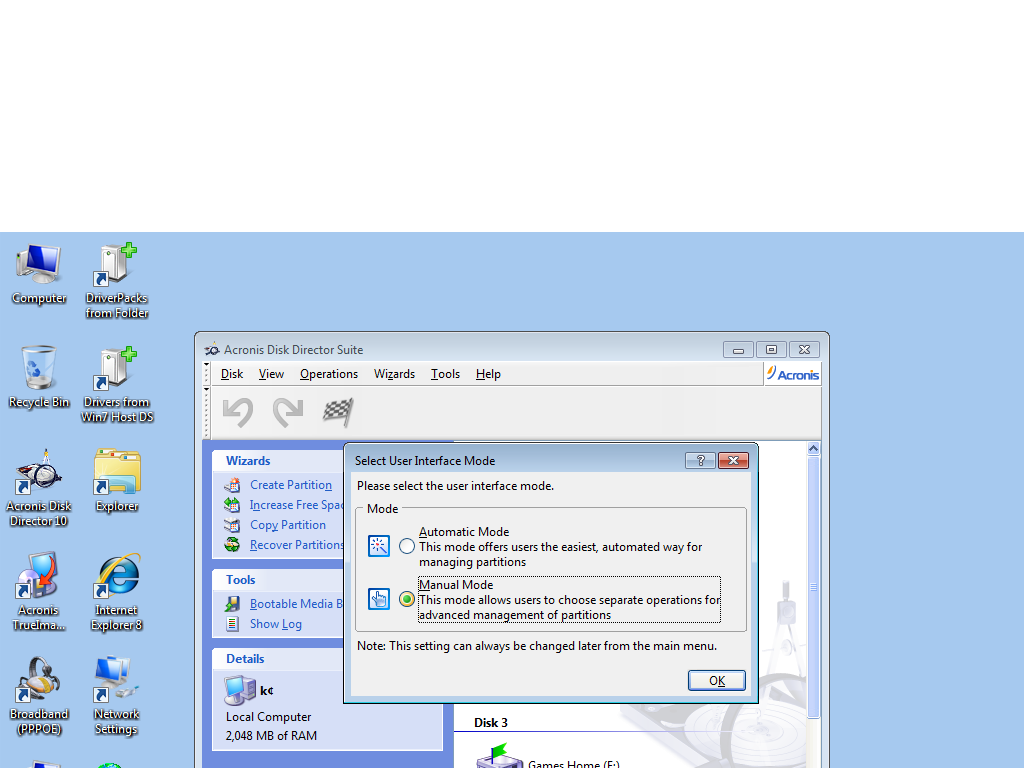Viewport: 1024px width, 768px height.
Task: Launch Acronis Disk Director 10 shortcut
Action: click(x=39, y=488)
